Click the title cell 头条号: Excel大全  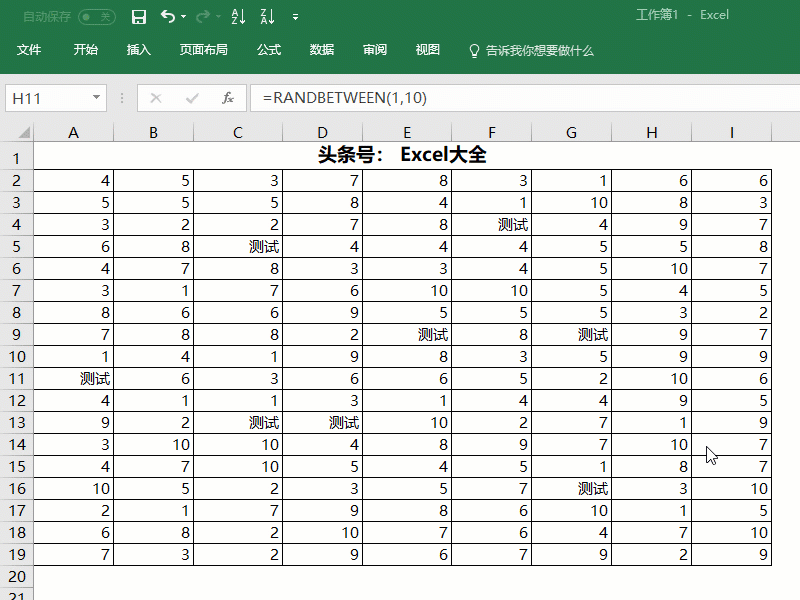(403, 155)
